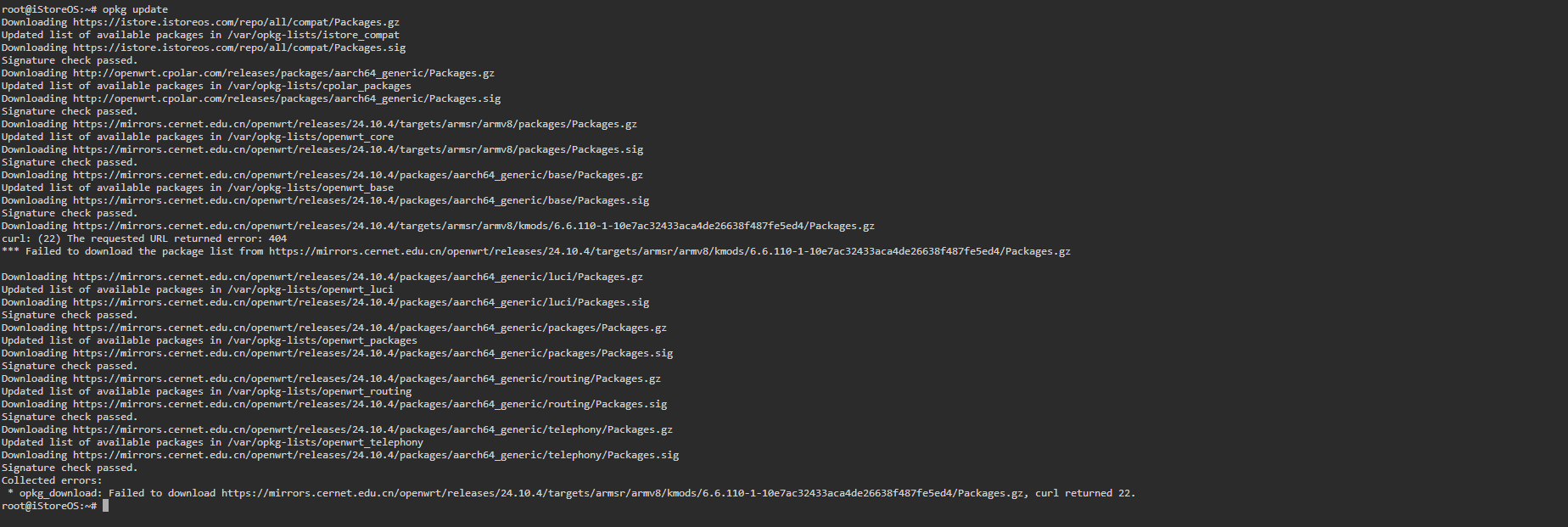Open the URL in the opkg_download error line
The image size is (1568, 527).
click(x=622, y=493)
